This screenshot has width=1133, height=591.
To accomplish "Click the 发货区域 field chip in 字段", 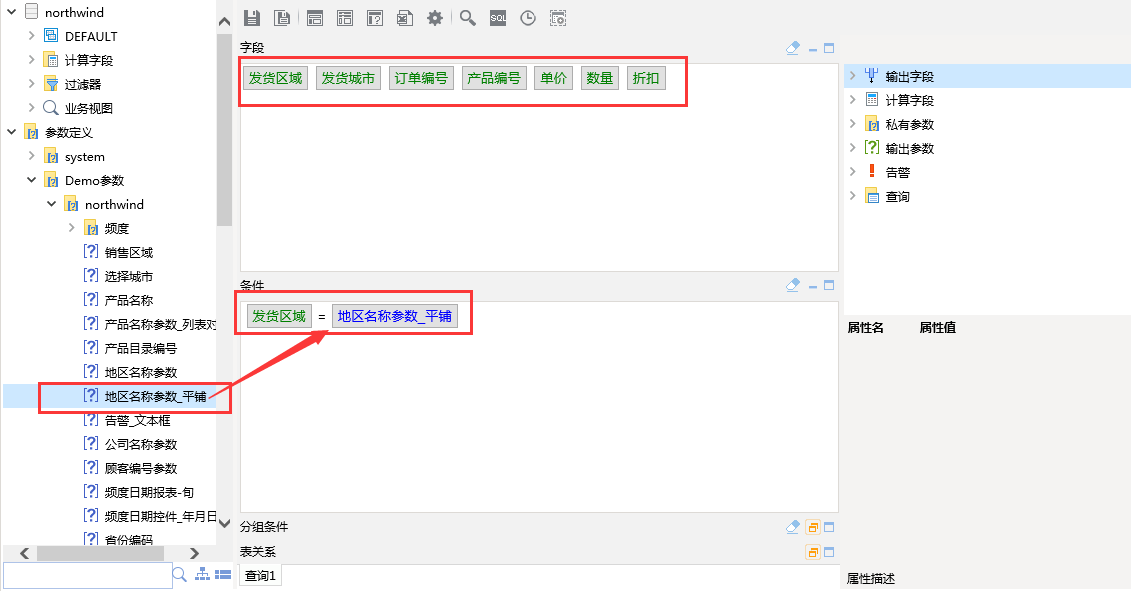I will (x=276, y=78).
